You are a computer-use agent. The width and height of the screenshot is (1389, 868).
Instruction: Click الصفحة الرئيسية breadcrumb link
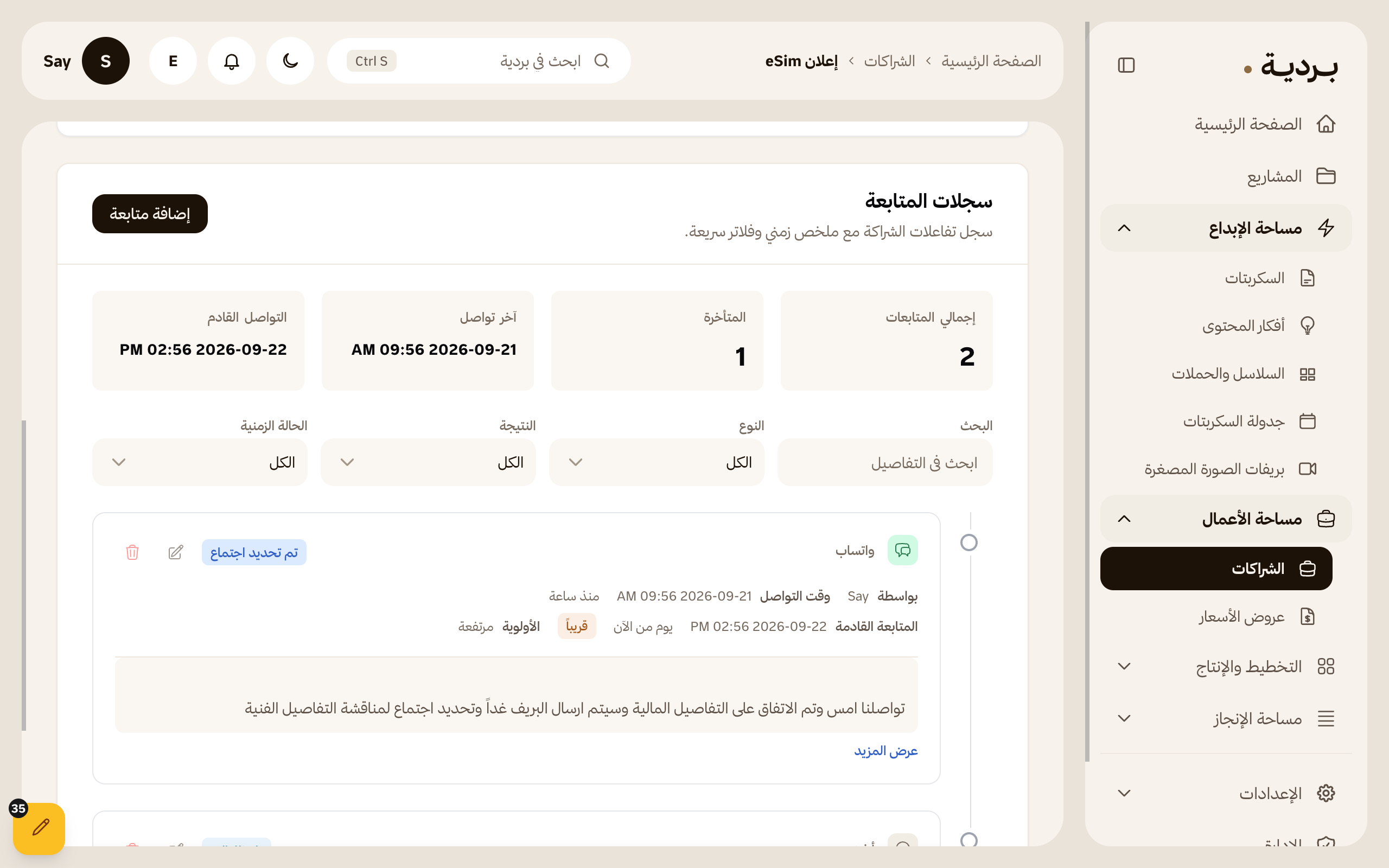click(x=991, y=61)
